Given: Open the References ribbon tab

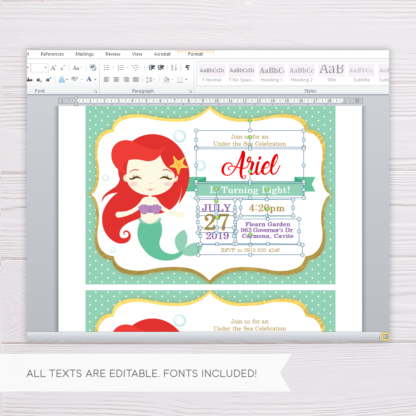Looking at the screenshot, I should (52, 54).
